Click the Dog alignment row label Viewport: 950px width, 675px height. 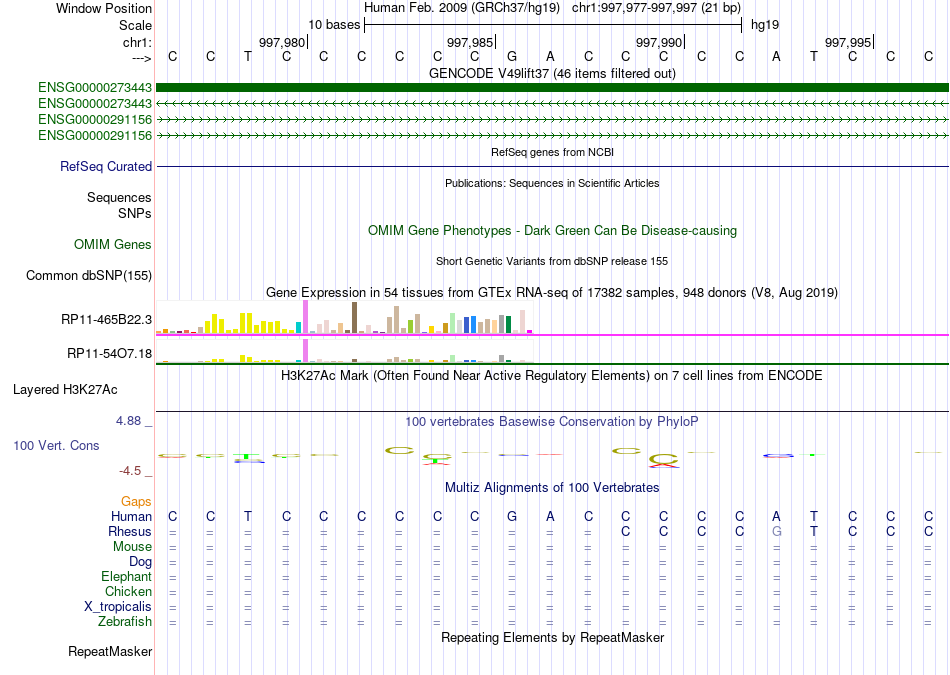[140, 562]
